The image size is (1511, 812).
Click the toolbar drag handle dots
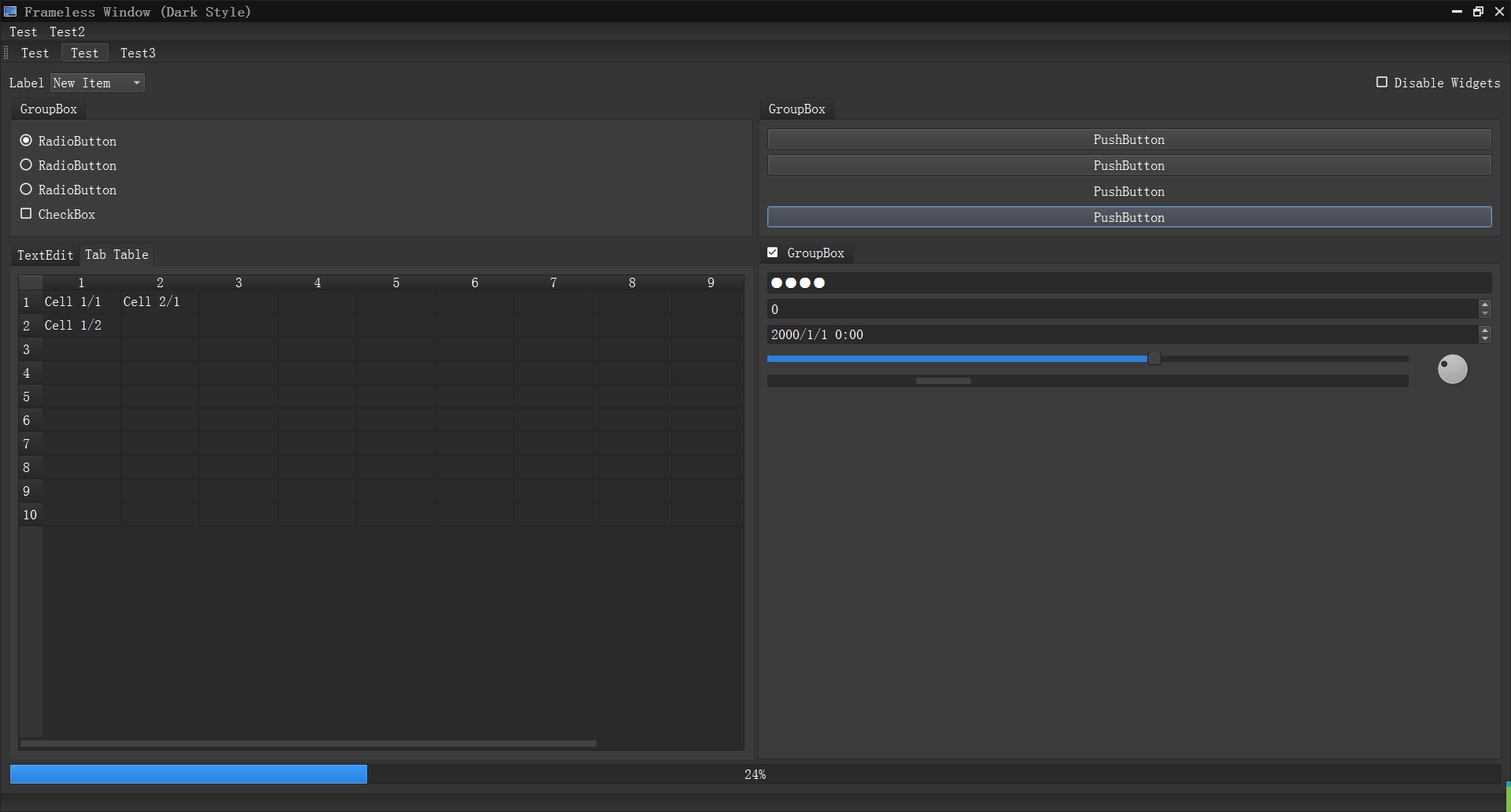(6, 52)
